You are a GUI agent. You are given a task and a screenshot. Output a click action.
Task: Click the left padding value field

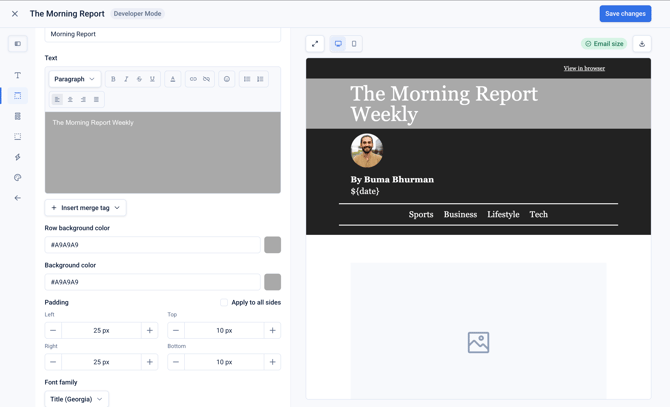101,330
